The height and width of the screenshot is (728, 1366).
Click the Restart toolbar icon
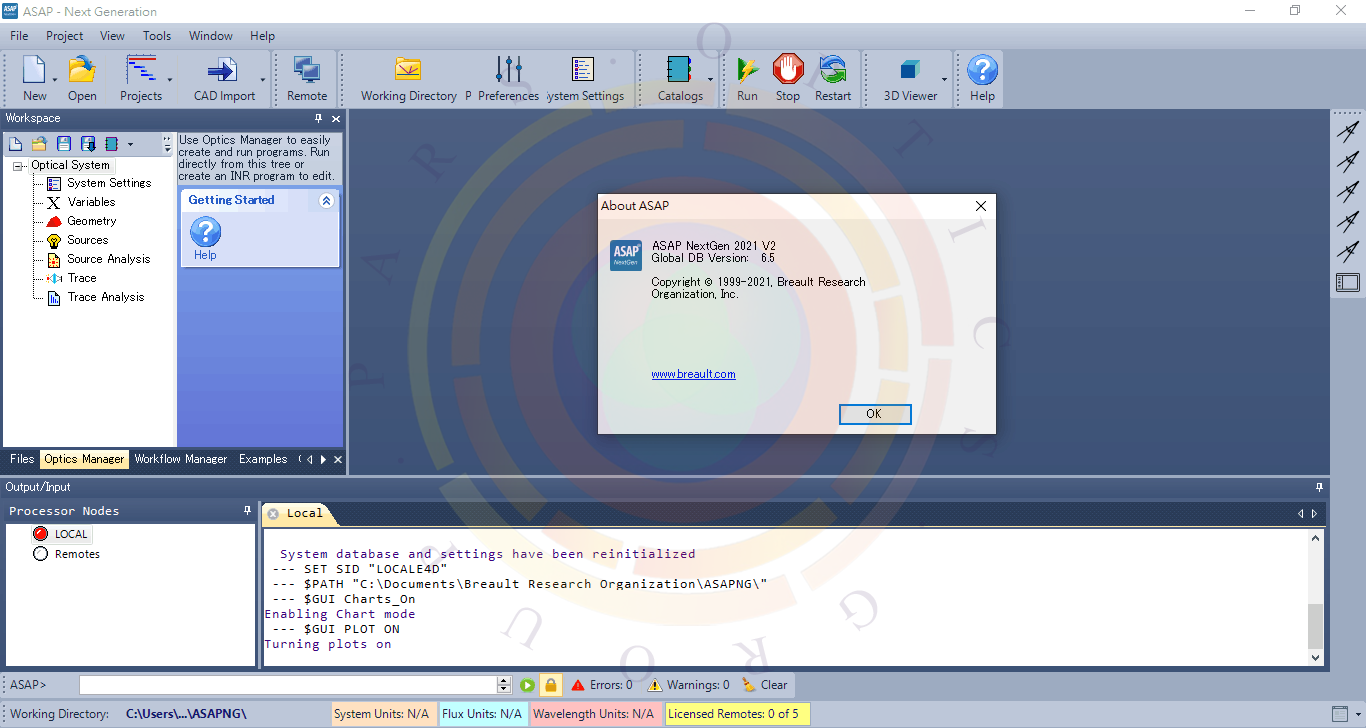pyautogui.click(x=832, y=70)
